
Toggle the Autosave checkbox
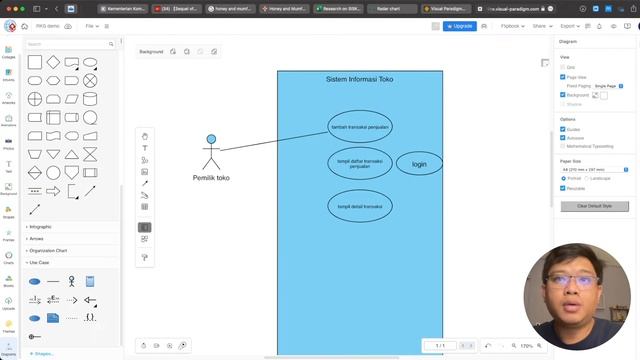(562, 138)
